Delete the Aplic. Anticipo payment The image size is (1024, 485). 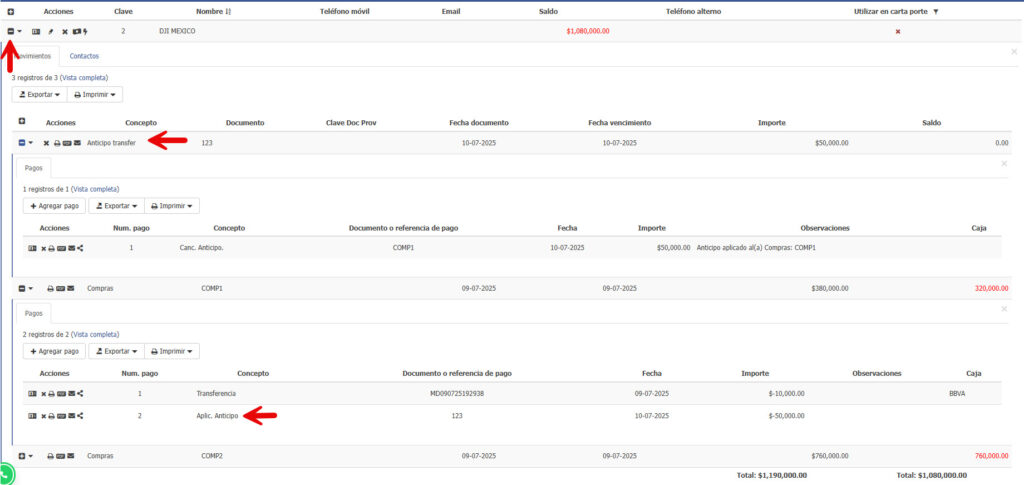pos(43,416)
